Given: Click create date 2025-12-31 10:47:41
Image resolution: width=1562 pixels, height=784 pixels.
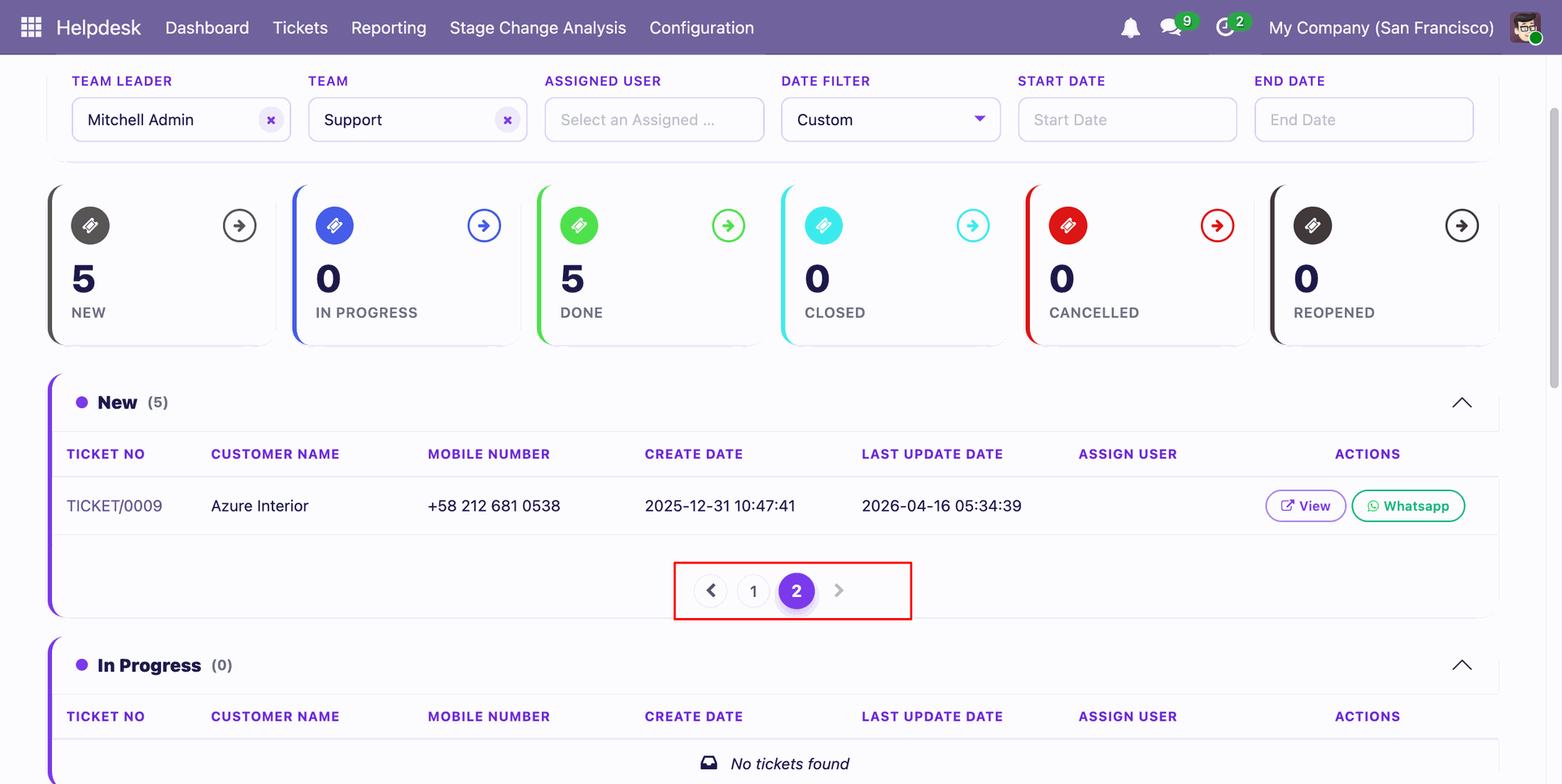Looking at the screenshot, I should click(x=720, y=506).
